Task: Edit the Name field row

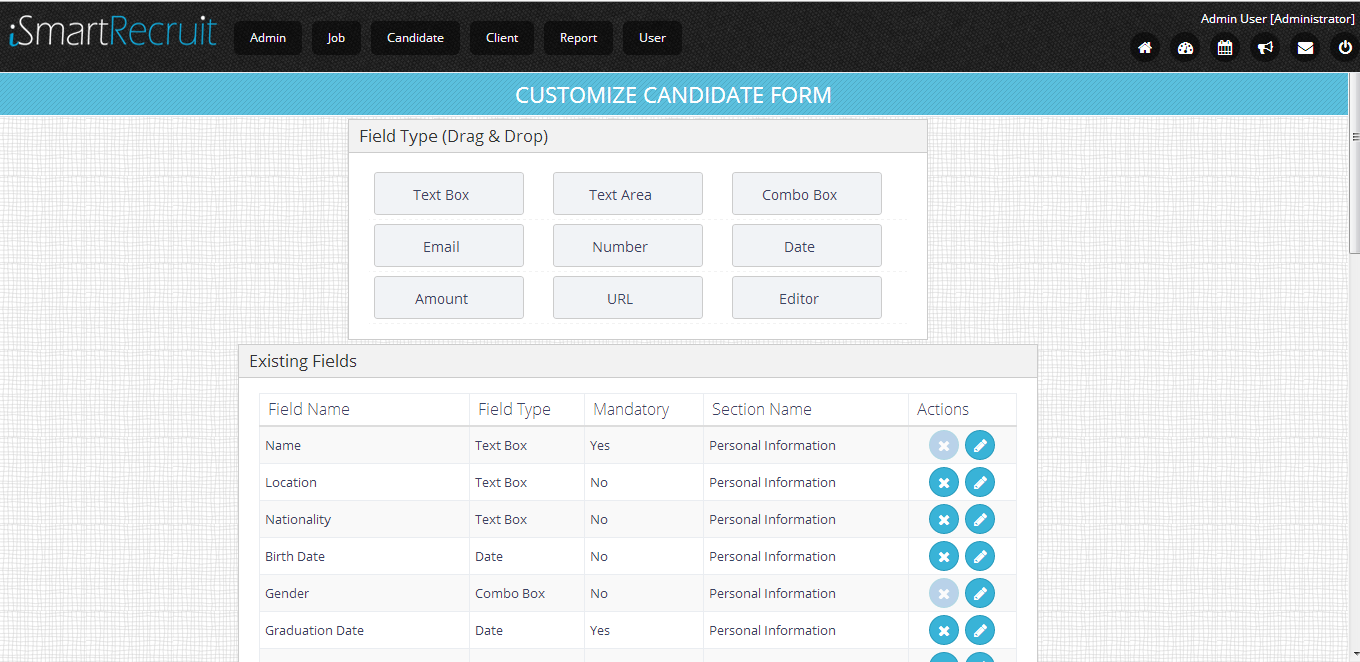Action: click(x=980, y=446)
